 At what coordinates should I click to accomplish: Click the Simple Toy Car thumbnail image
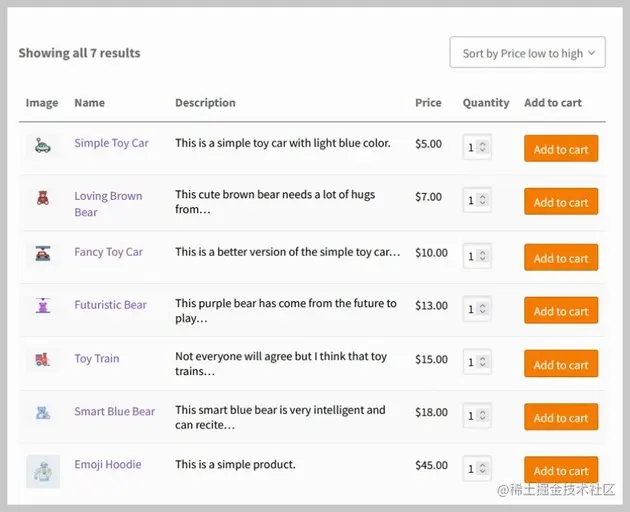(x=42, y=146)
